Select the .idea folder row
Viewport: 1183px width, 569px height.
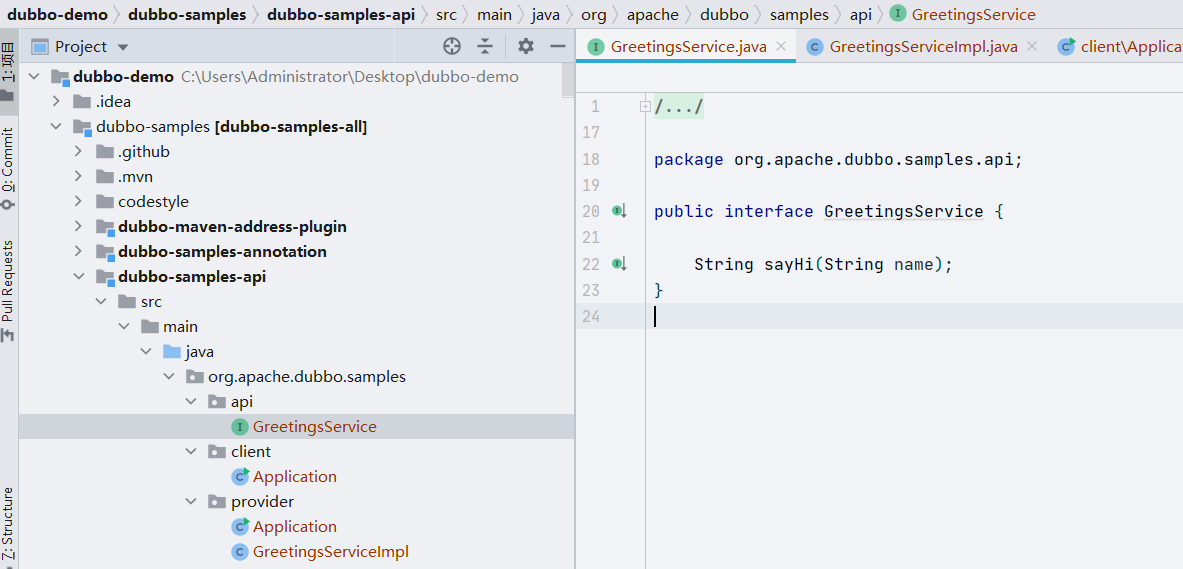pyautogui.click(x=297, y=102)
